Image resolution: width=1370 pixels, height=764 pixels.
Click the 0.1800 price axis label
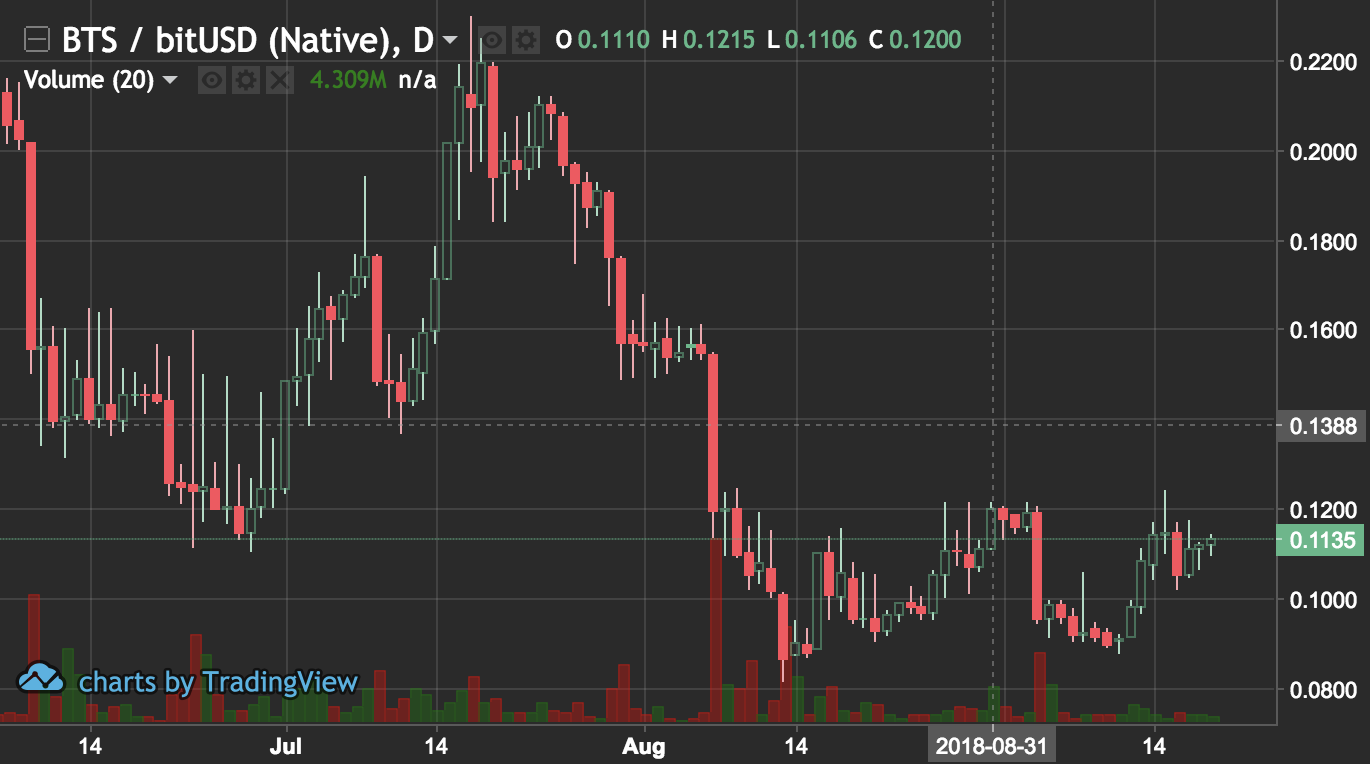(1323, 242)
